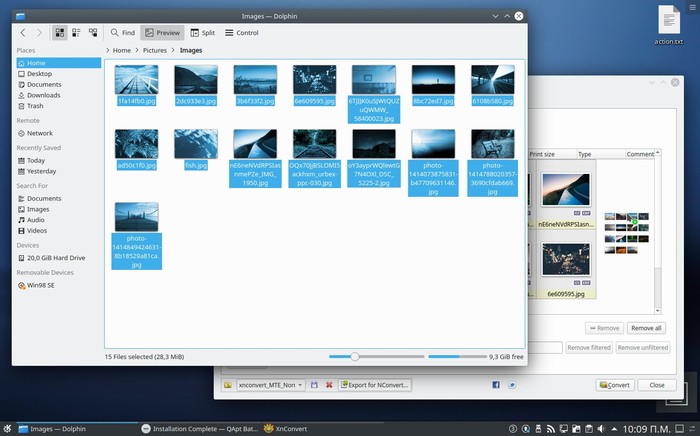Select 6e609595.jpg in Dolphin

pyautogui.click(x=314, y=80)
